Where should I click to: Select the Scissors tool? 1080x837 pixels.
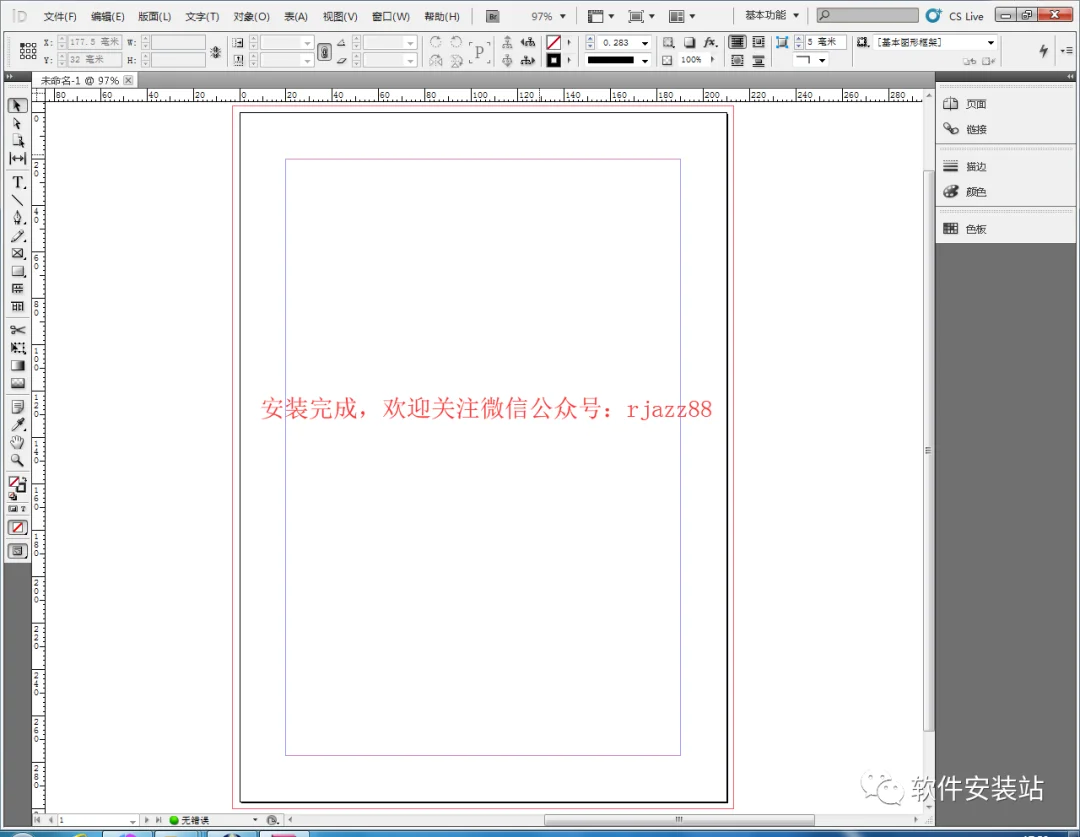pos(17,330)
